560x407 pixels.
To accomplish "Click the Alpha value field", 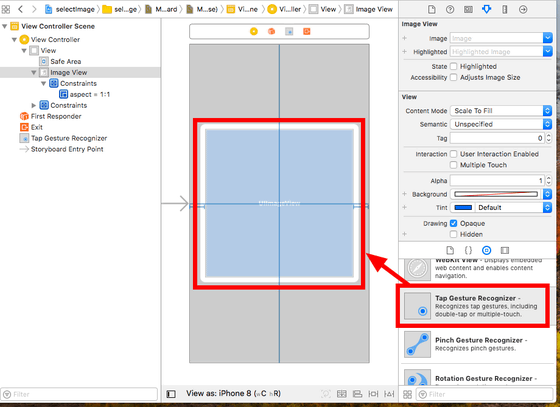I will [497, 181].
